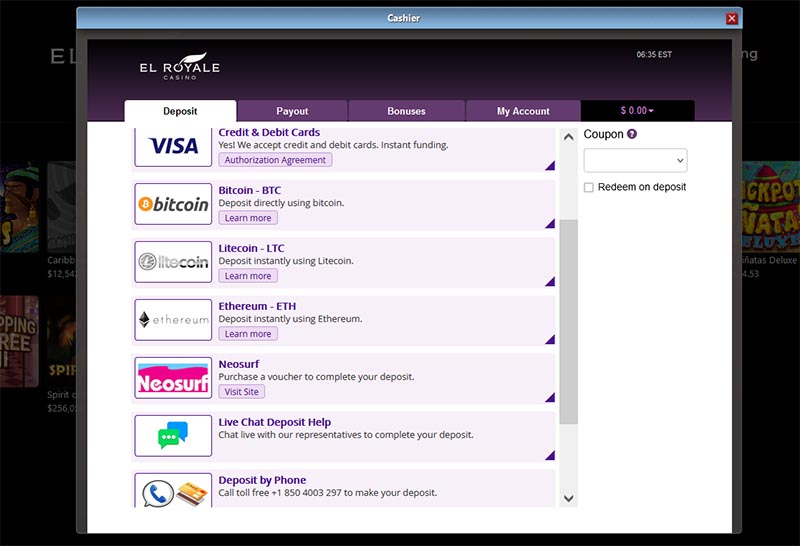800x546 pixels.
Task: Enable Redeem on deposit checkbox
Action: (589, 187)
